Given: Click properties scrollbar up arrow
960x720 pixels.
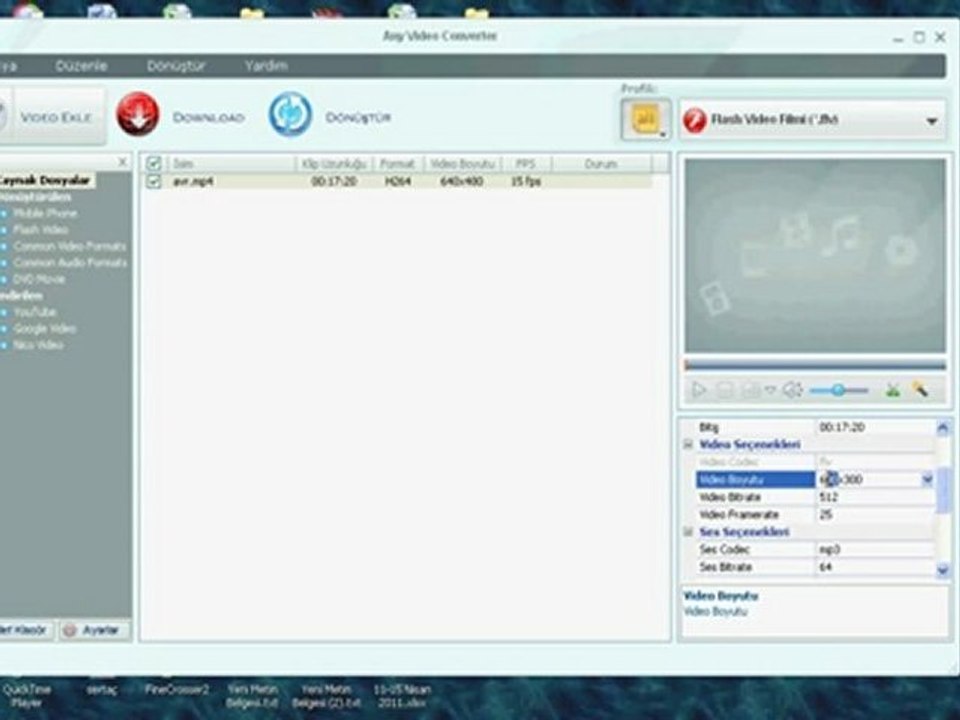Looking at the screenshot, I should (943, 427).
